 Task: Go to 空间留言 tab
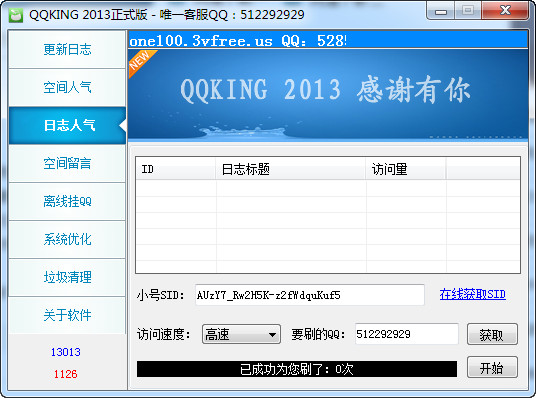click(67, 163)
